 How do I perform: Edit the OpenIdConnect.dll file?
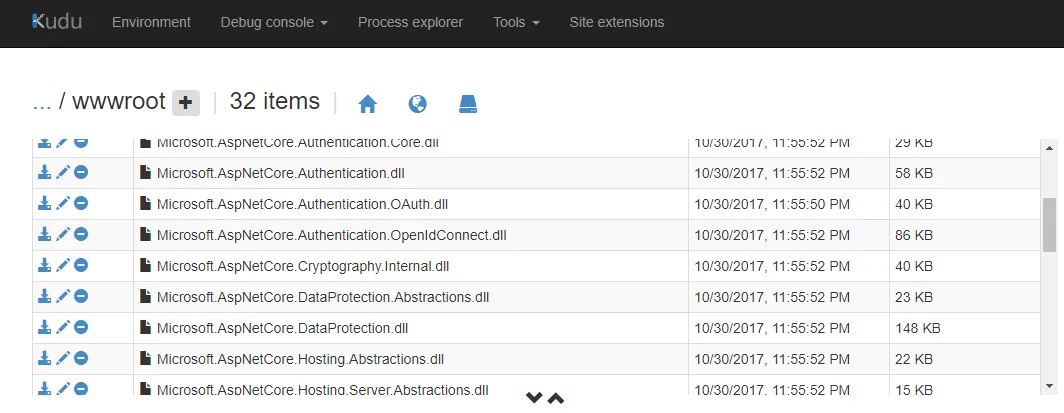tap(62, 234)
